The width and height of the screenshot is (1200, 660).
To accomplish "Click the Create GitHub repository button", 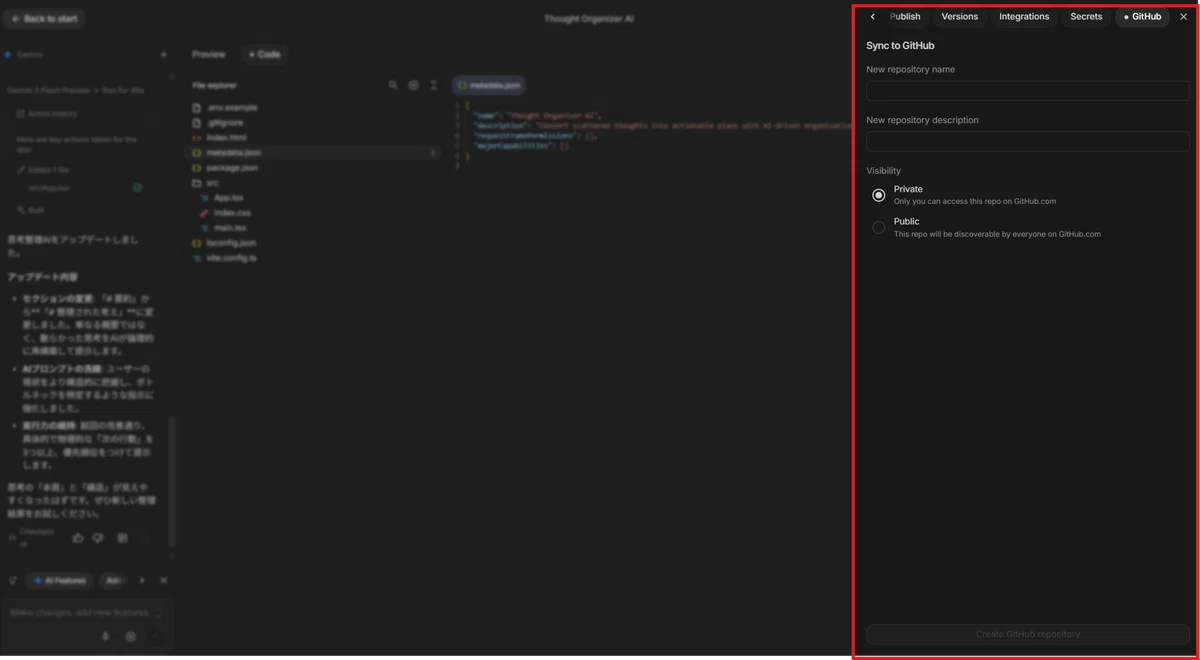I will tap(1028, 634).
